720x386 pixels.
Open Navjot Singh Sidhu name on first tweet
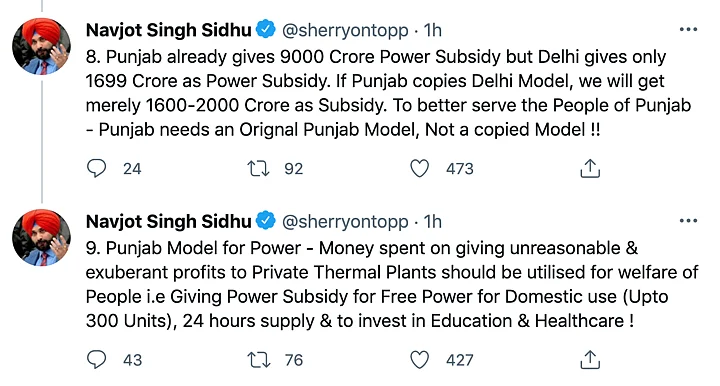coord(169,30)
